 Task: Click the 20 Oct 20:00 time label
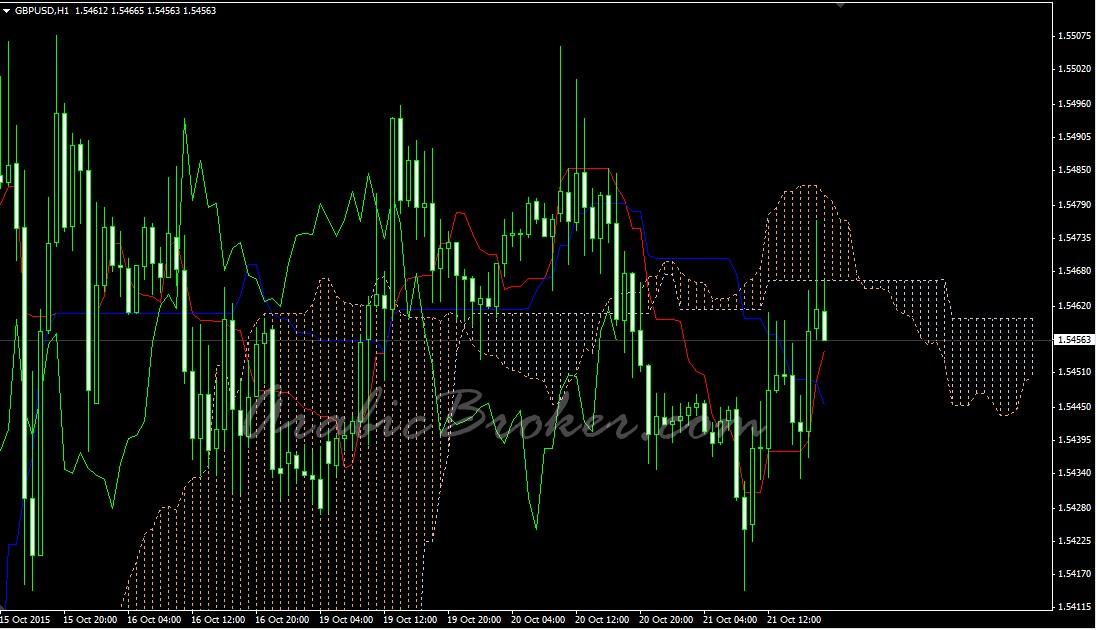pyautogui.click(x=666, y=620)
